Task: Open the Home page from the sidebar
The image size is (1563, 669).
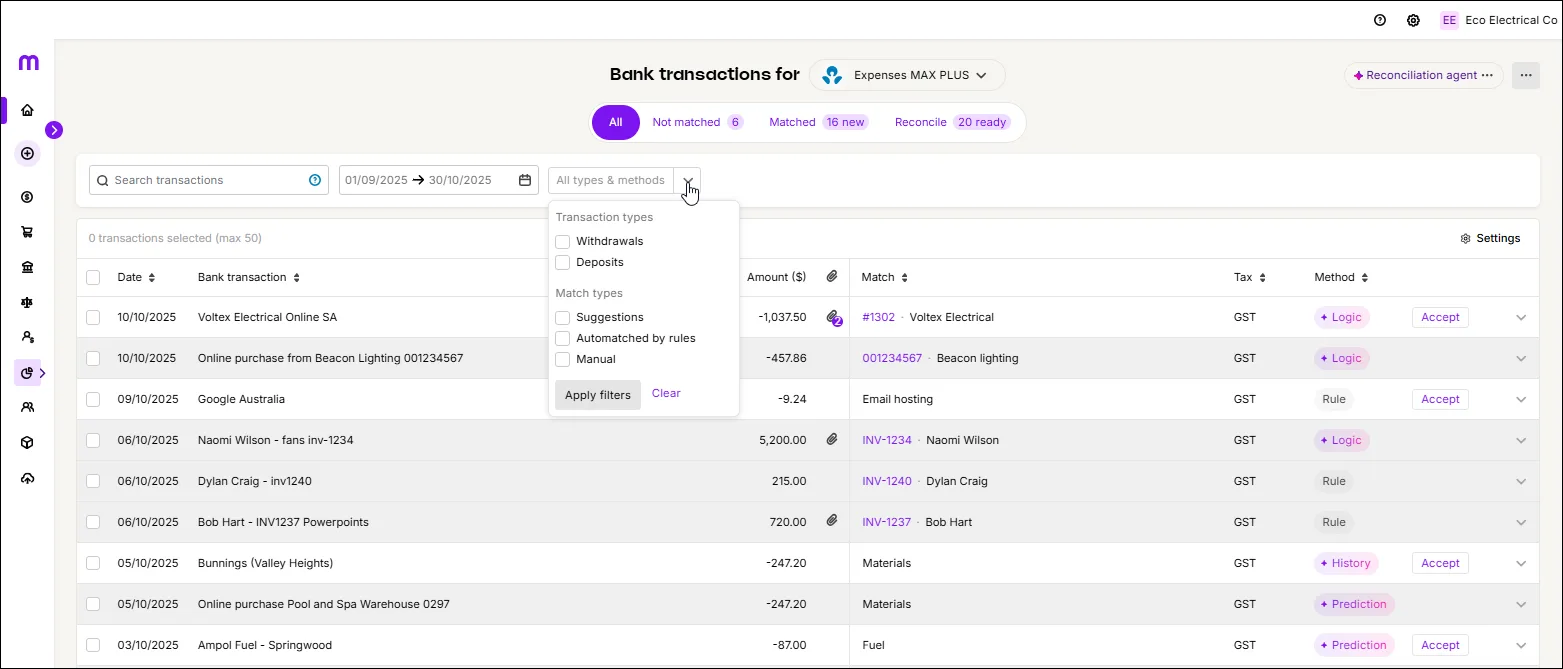Action: [27, 110]
